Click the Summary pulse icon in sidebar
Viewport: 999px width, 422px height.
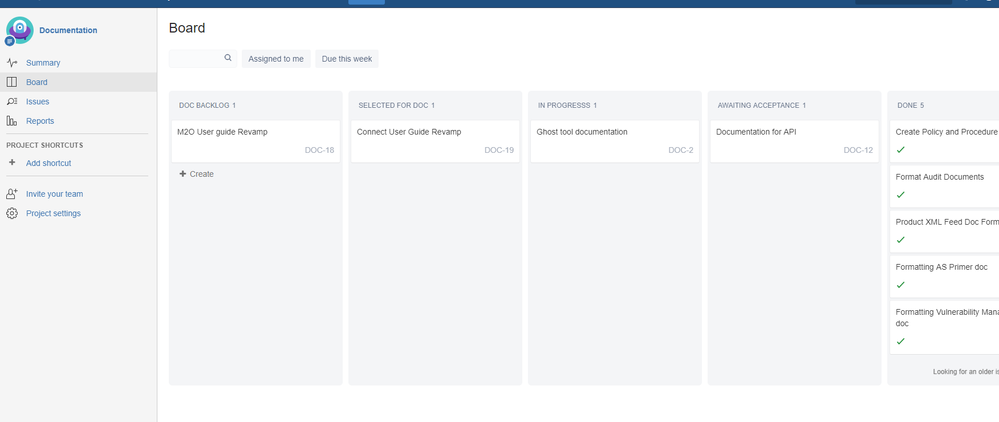click(11, 62)
